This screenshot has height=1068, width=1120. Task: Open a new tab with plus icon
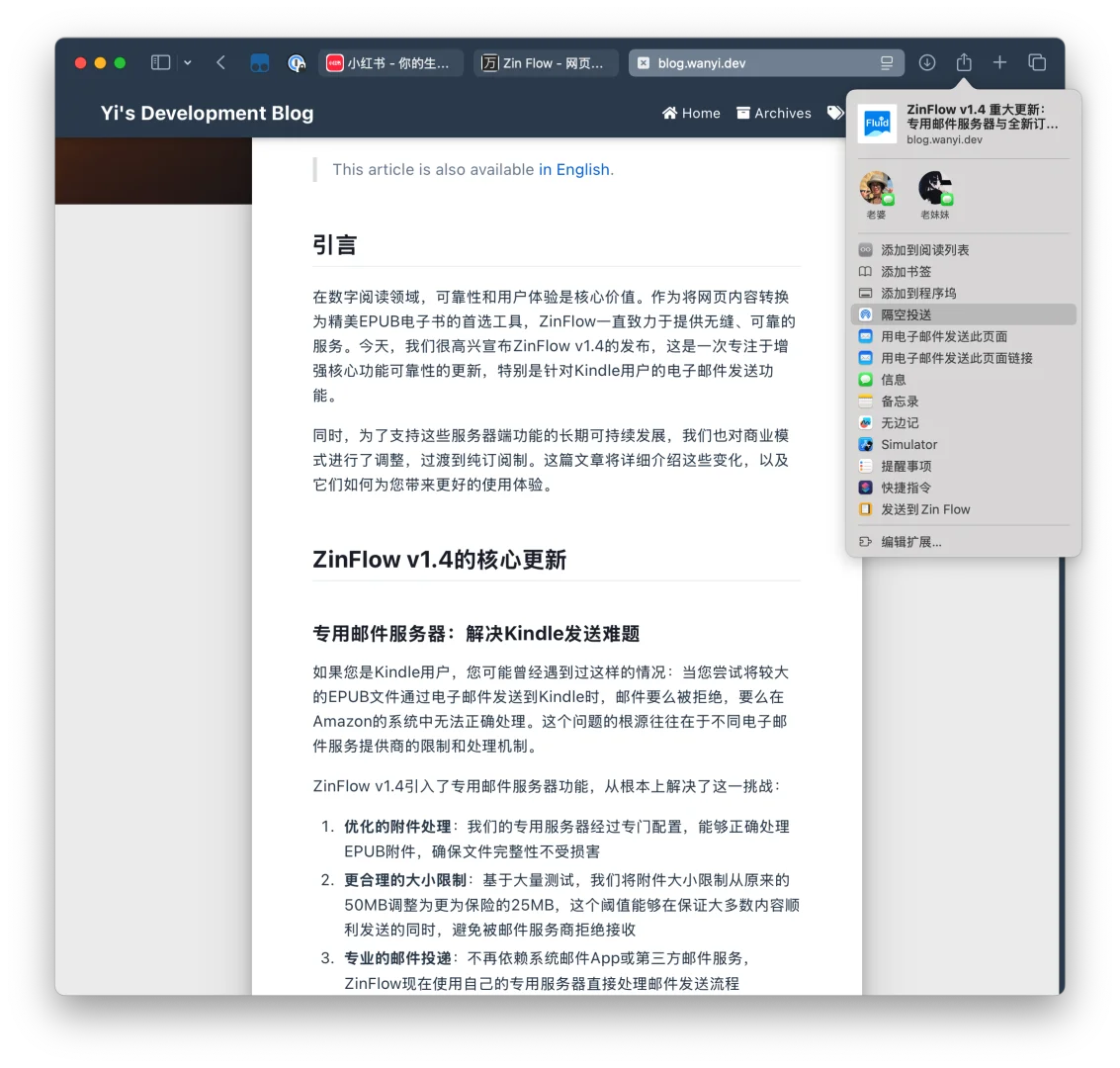click(1000, 63)
